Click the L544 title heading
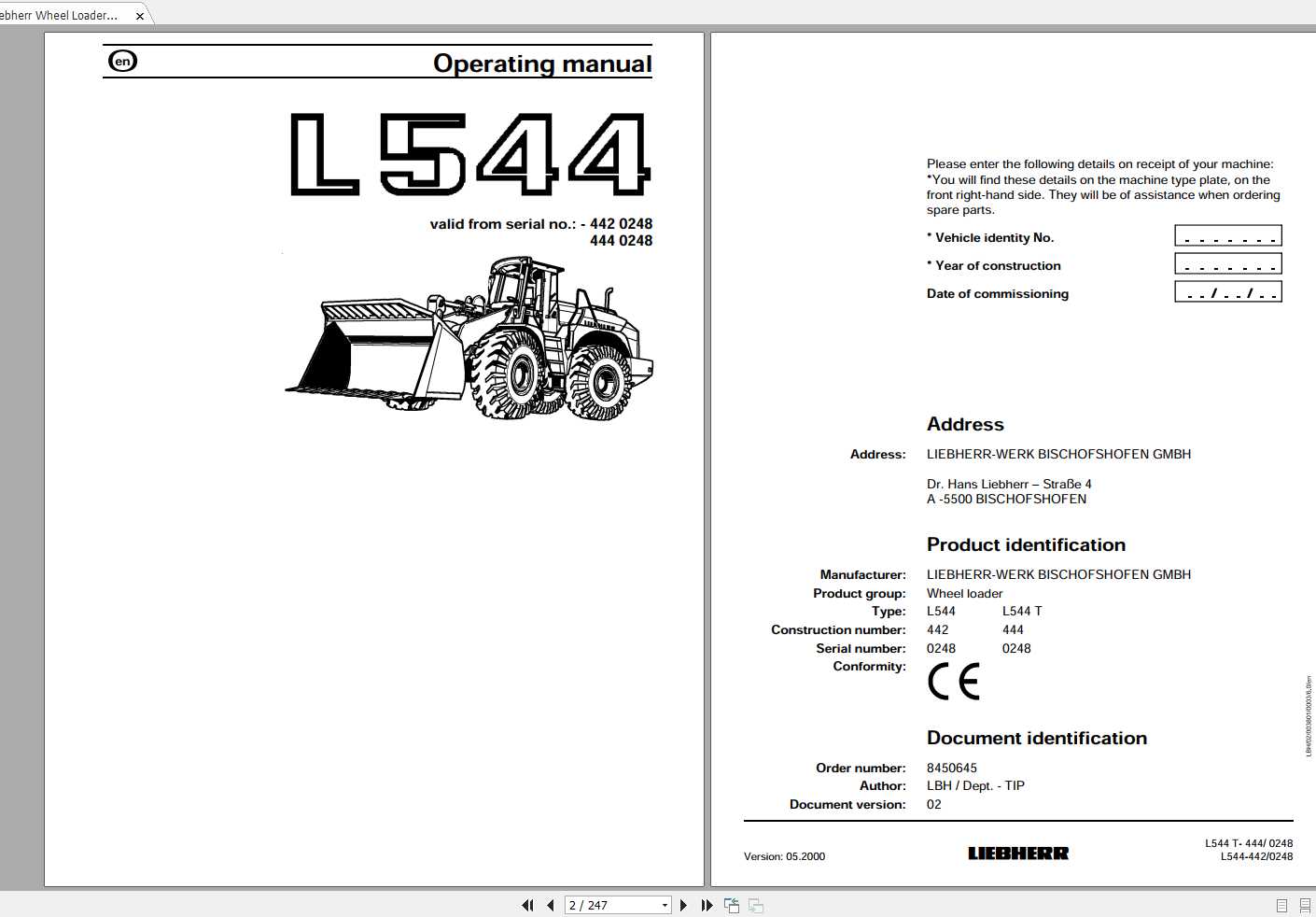1316x917 pixels. click(467, 154)
